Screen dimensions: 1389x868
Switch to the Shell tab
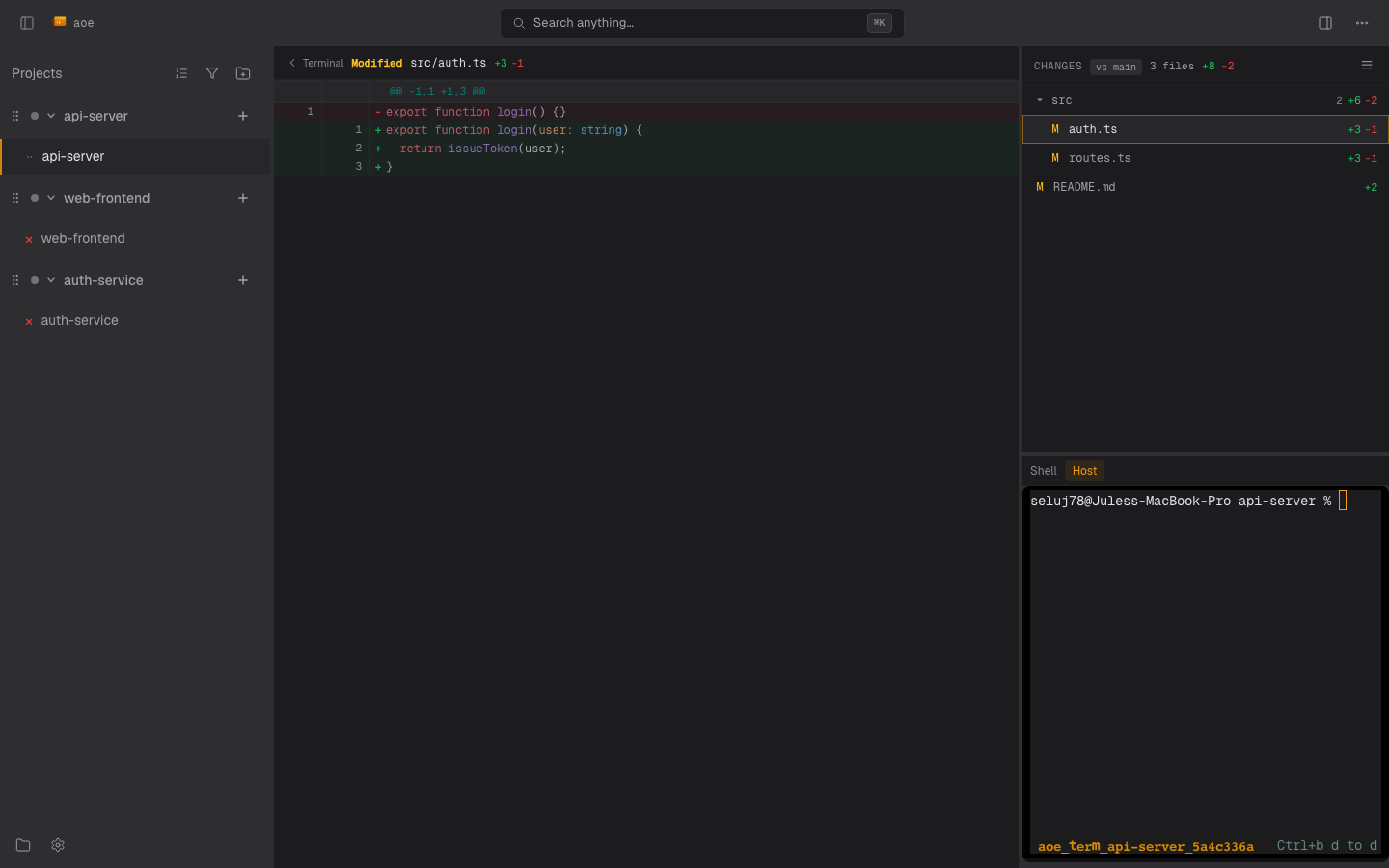[x=1044, y=471]
